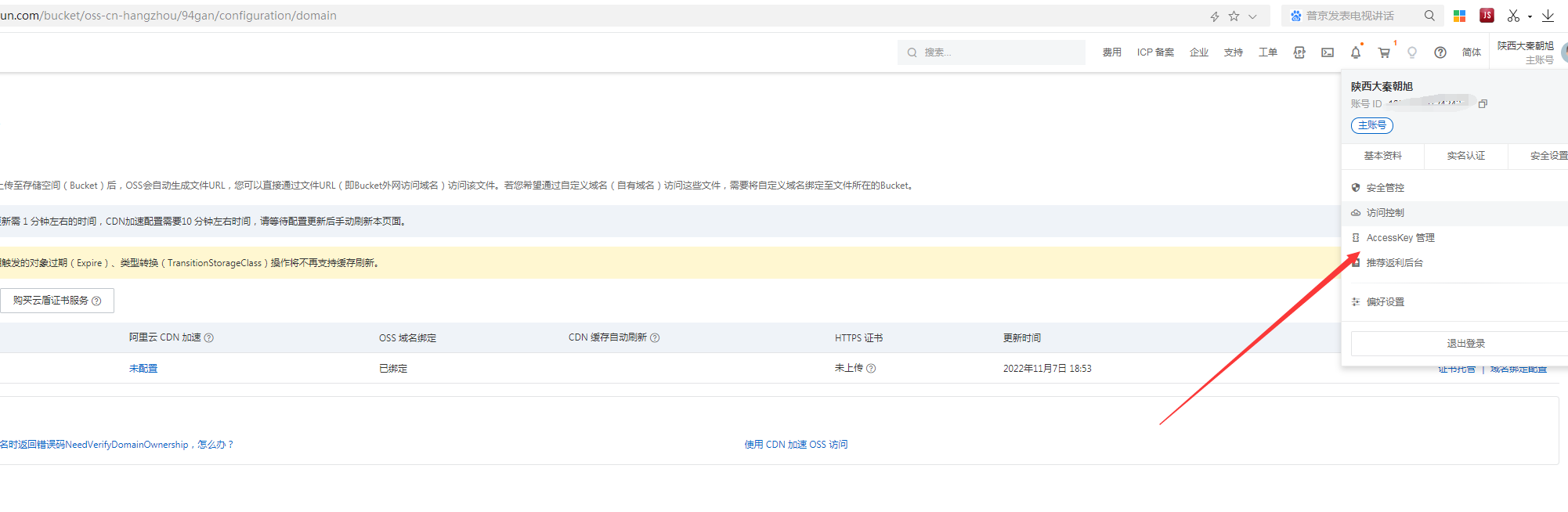Click the browser search magnifier icon
1568x512 pixels.
[1429, 16]
